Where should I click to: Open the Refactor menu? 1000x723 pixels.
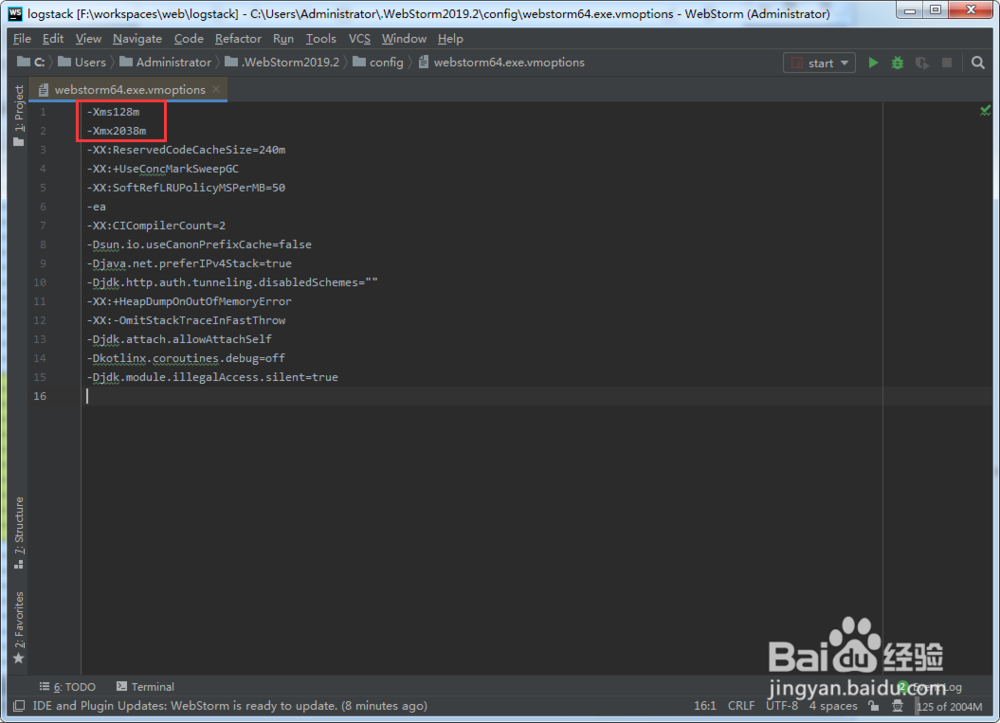point(238,38)
